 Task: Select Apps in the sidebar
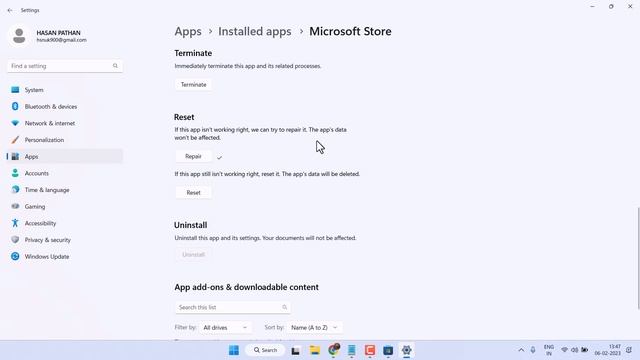tap(65, 156)
